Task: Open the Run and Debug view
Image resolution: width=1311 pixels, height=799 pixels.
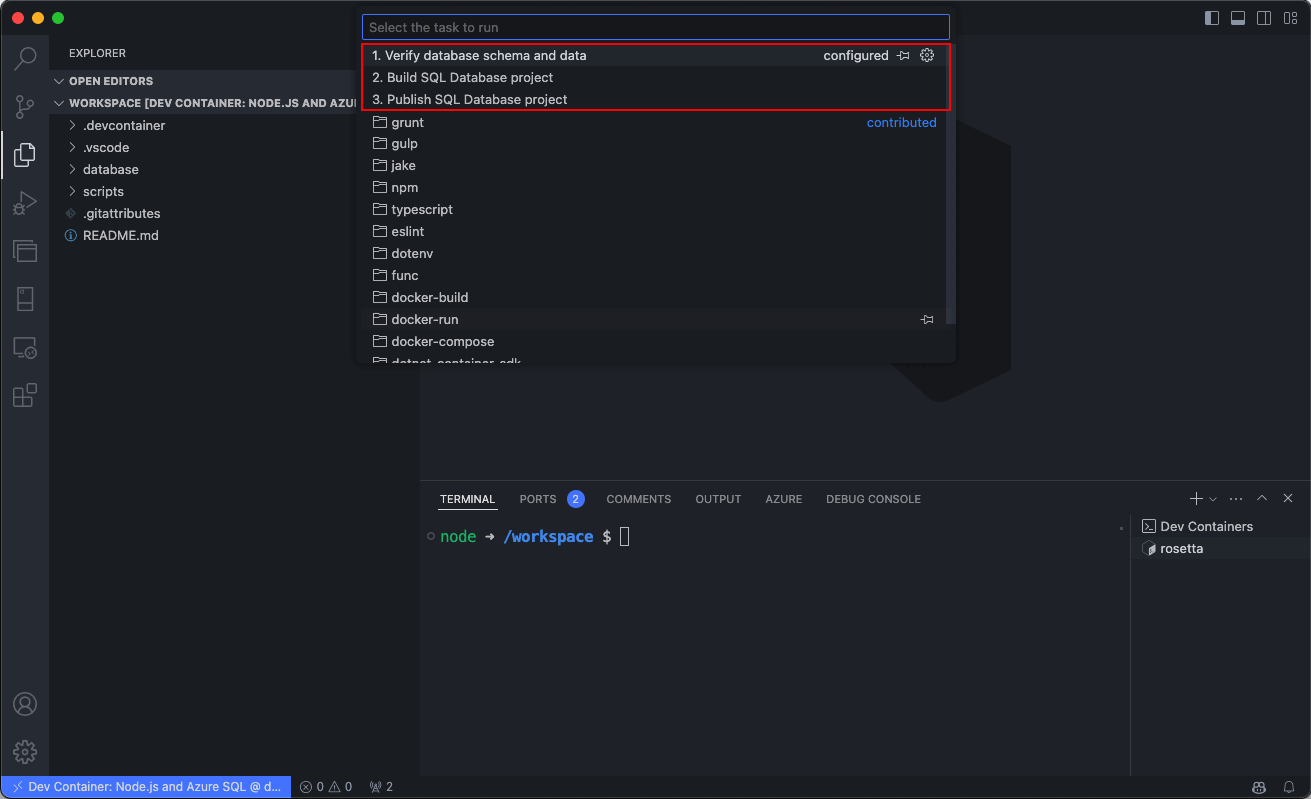Action: (25, 202)
